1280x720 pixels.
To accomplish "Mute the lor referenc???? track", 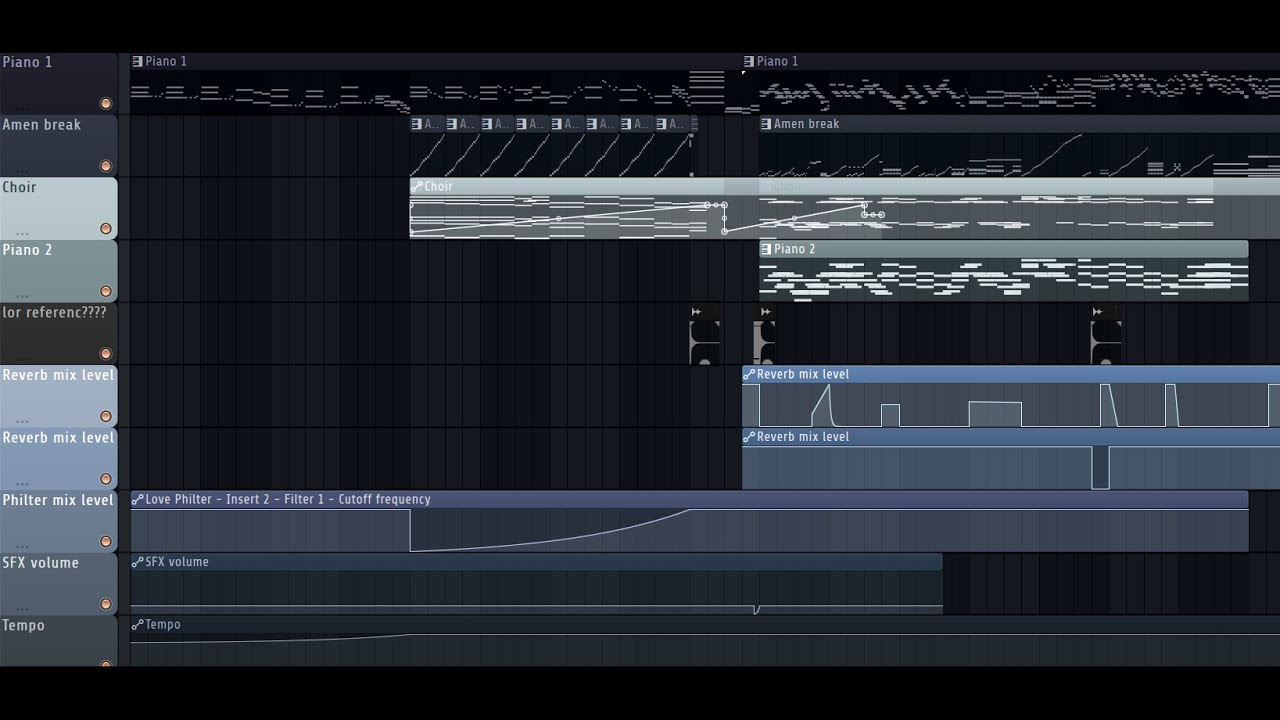I will (x=105, y=354).
